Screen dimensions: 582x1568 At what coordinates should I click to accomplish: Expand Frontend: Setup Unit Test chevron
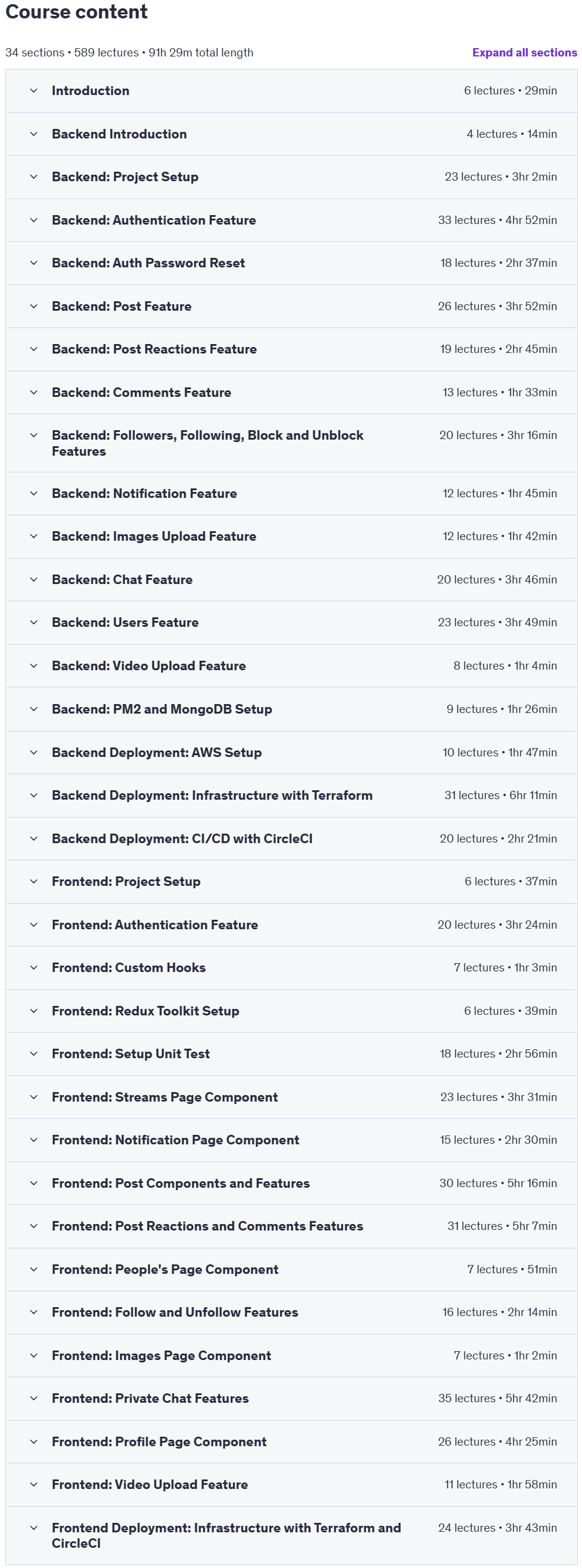34,1053
